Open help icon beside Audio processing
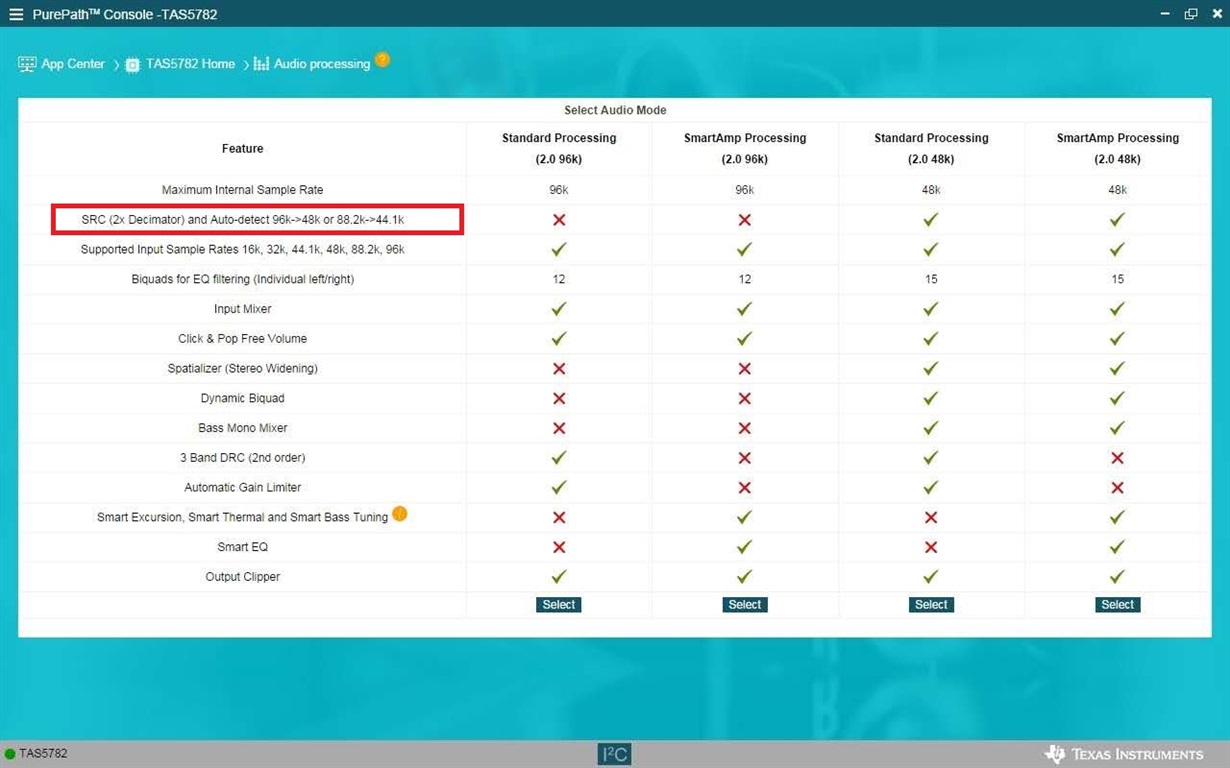The height and width of the screenshot is (768, 1230). 382,60
